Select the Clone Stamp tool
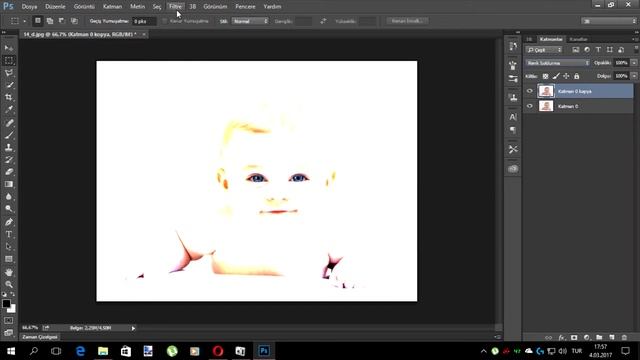640x360 pixels. pyautogui.click(x=9, y=147)
